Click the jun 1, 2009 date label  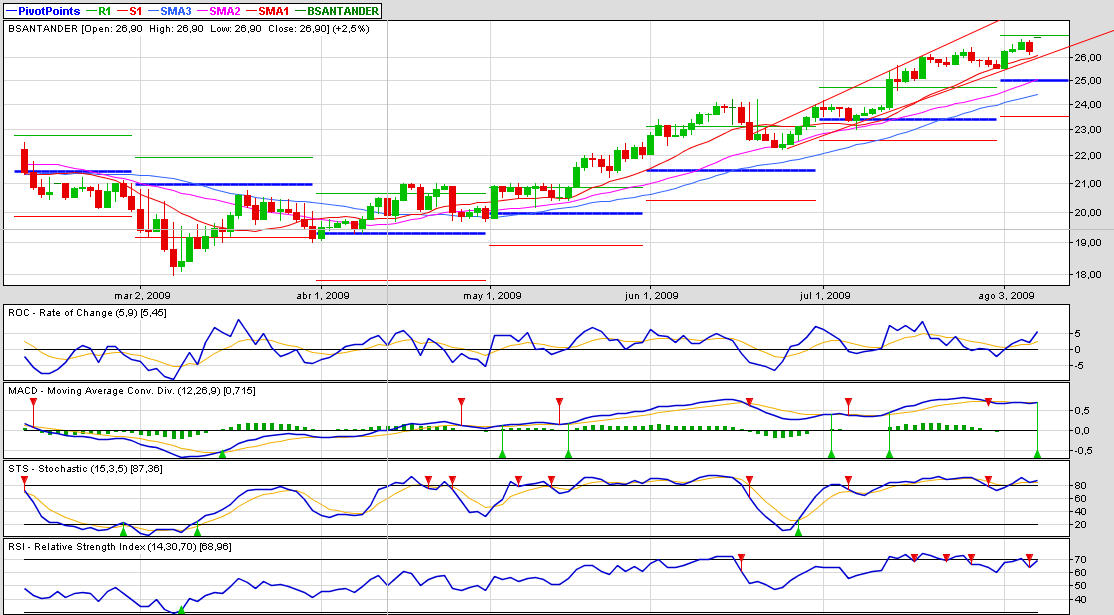click(x=650, y=295)
